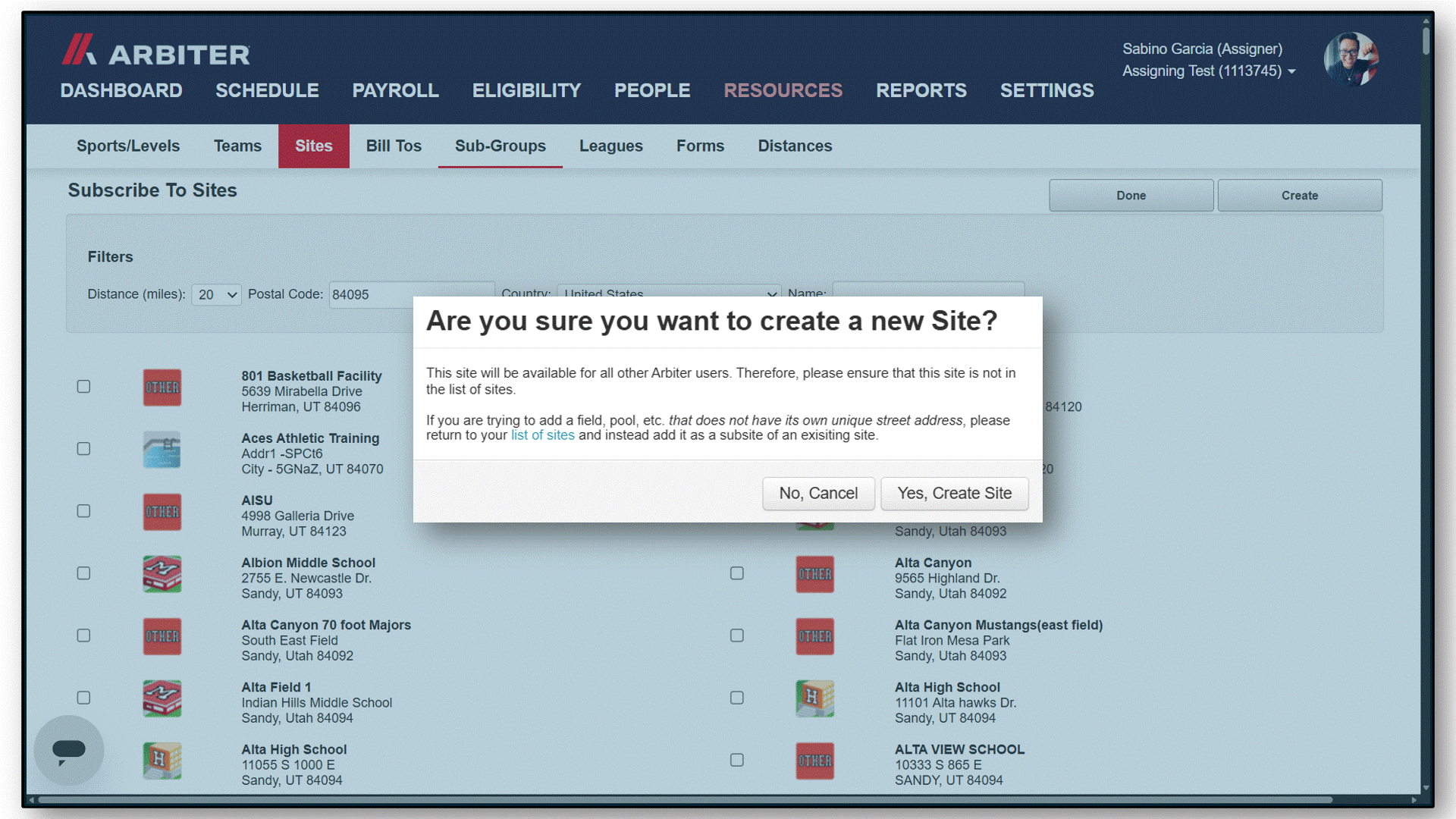Click the Alta High School 11055 S icon

pos(162,761)
